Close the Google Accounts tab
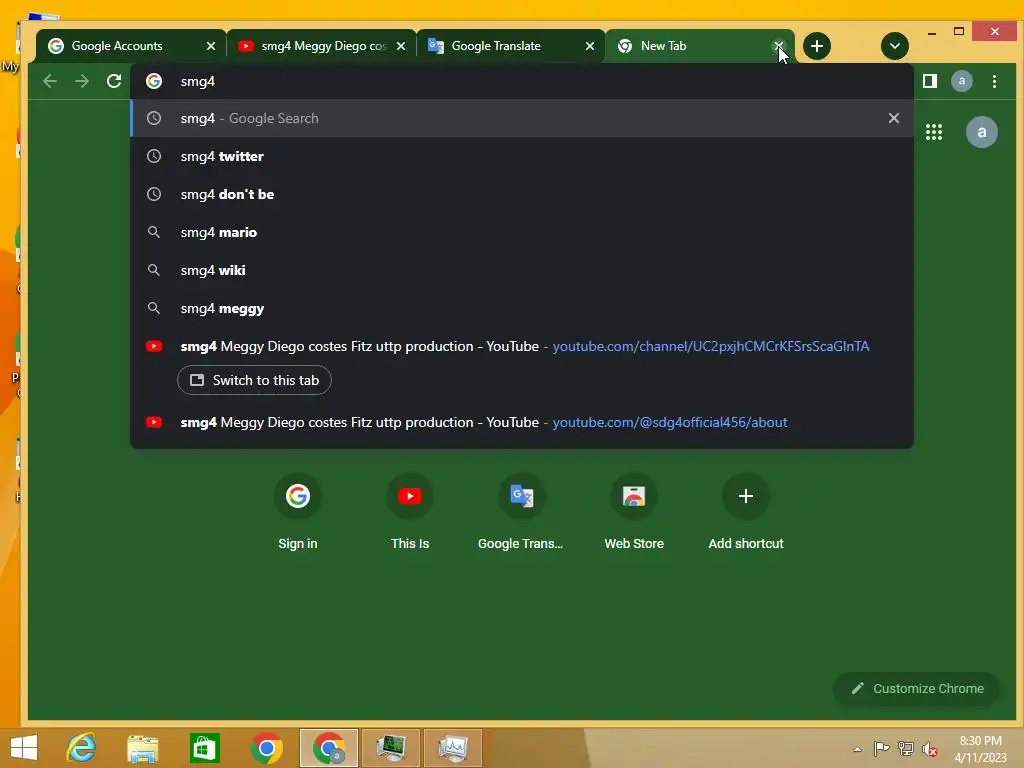The width and height of the screenshot is (1024, 768). (x=210, y=46)
